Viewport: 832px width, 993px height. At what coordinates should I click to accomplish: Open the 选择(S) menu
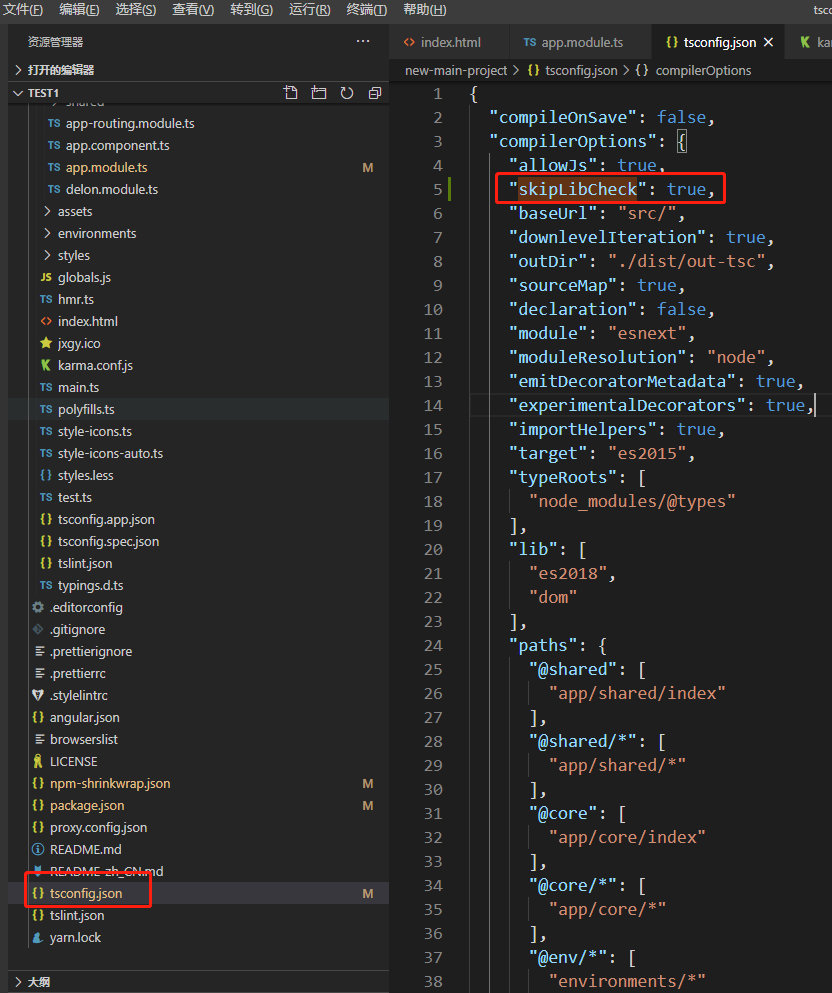pyautogui.click(x=136, y=9)
